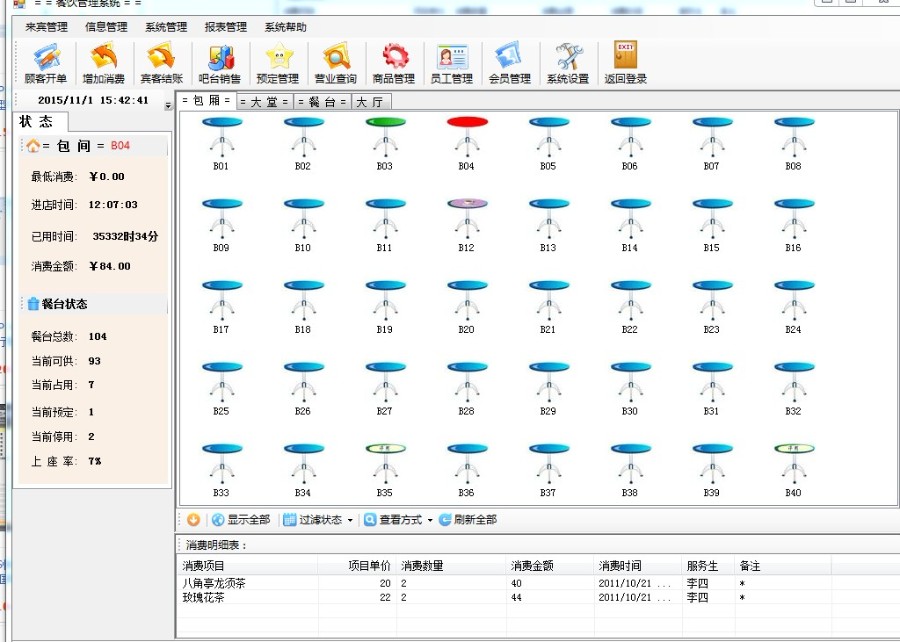Open 系统设置 settings
The image size is (900, 642).
(x=568, y=62)
